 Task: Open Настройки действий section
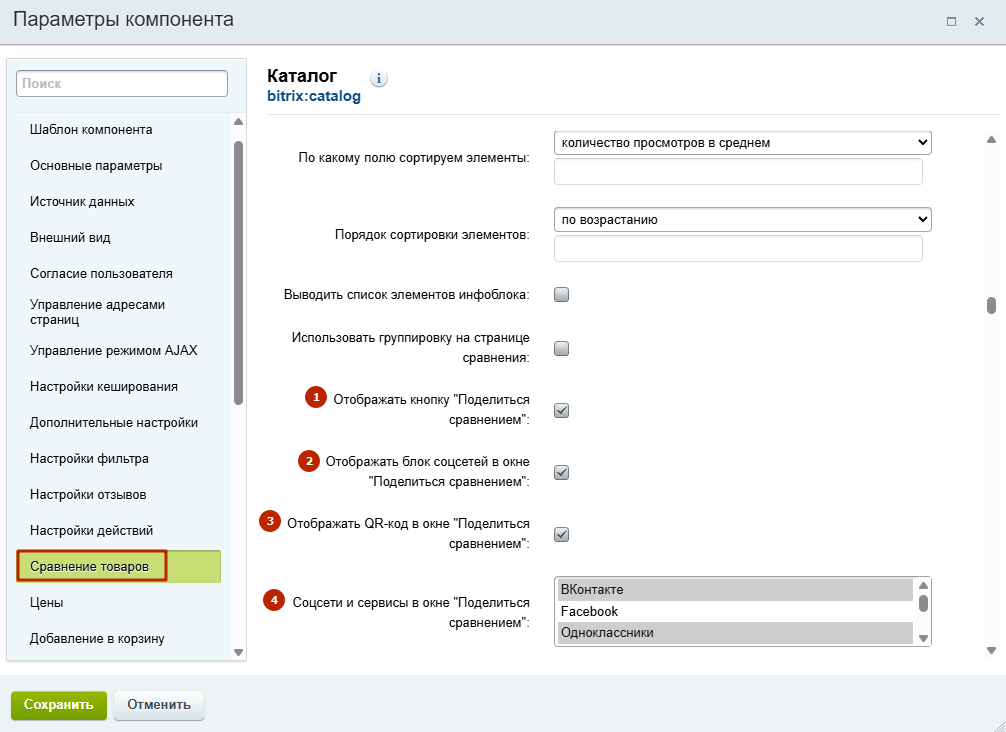click(92, 531)
